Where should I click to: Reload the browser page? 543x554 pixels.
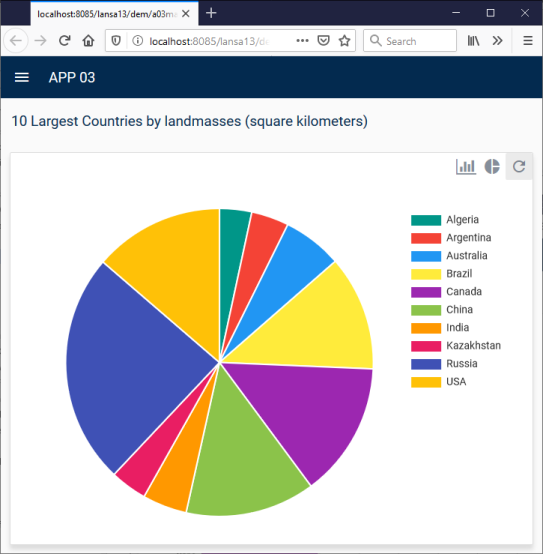[64, 41]
